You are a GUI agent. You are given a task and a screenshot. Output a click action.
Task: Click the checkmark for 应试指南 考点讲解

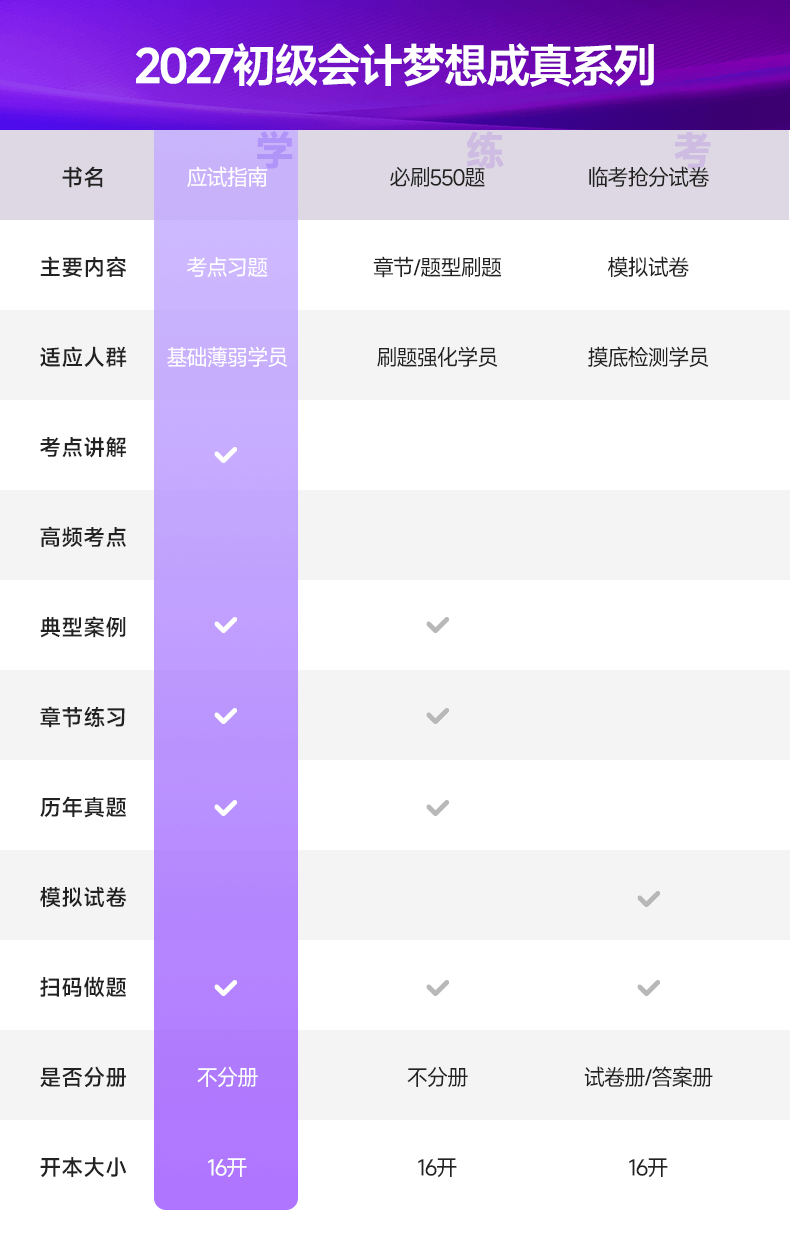[x=226, y=455]
